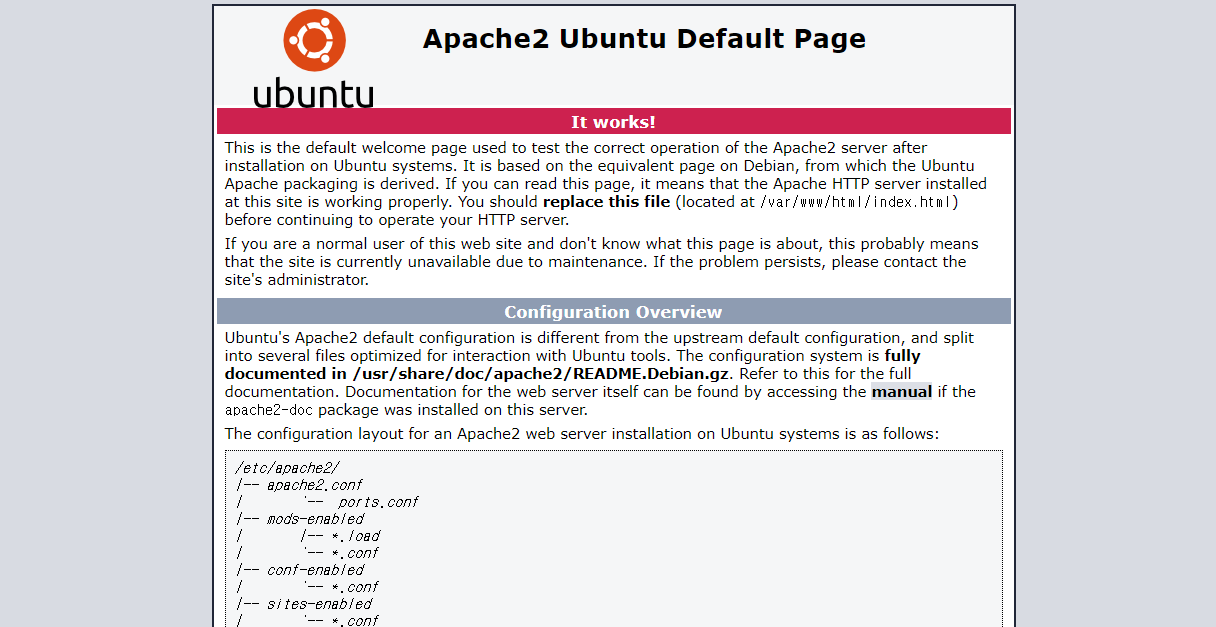
Task: Click the bold 'replace this file' text
Action: pos(607,202)
